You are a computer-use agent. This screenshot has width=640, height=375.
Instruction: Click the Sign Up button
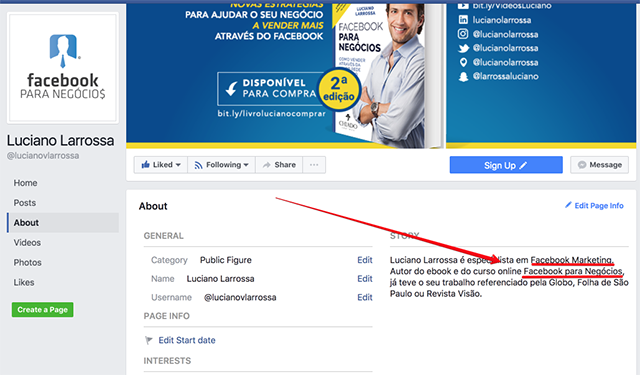coord(506,165)
